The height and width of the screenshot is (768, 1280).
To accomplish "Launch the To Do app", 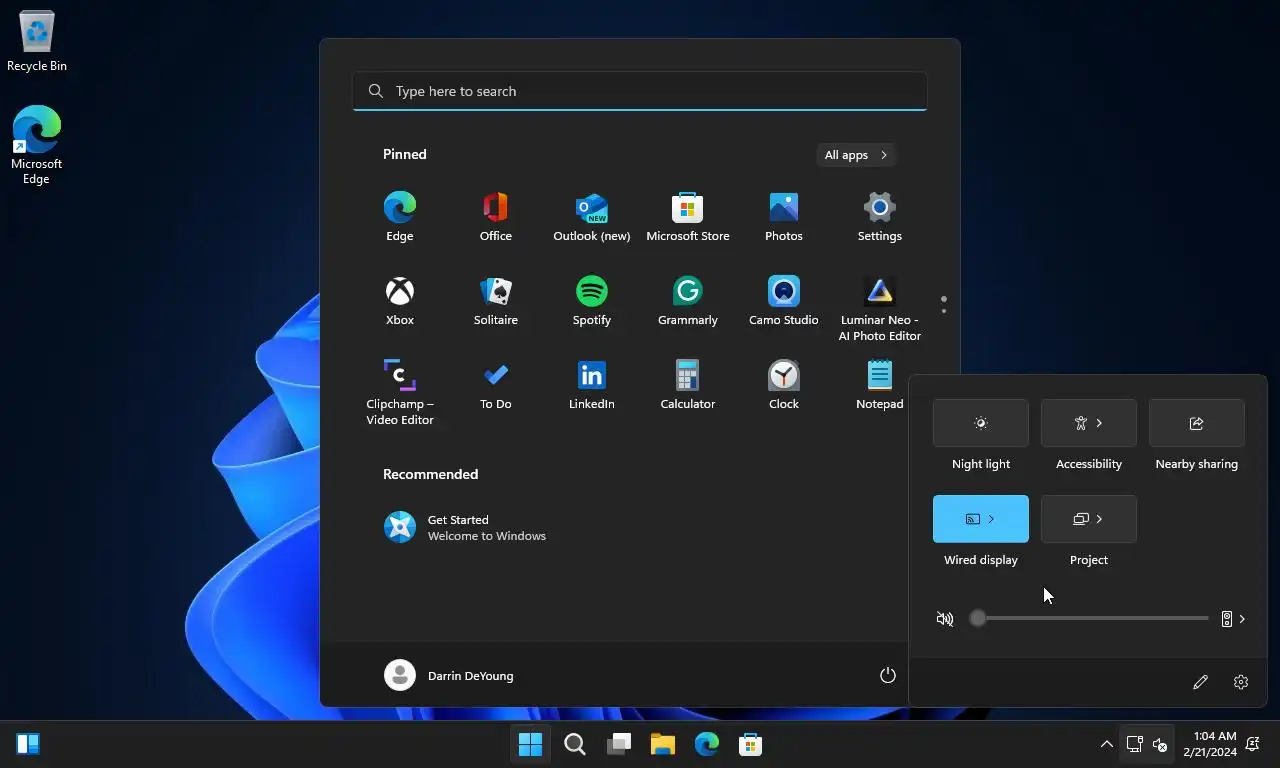I will tap(495, 384).
